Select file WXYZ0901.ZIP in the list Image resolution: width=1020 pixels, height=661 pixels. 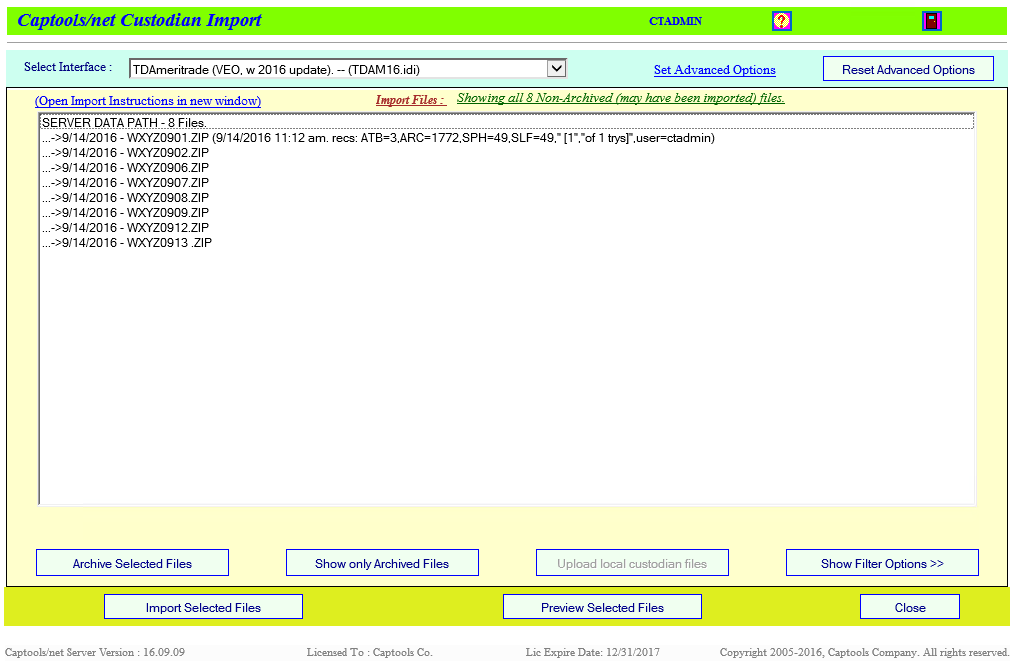tap(167, 138)
